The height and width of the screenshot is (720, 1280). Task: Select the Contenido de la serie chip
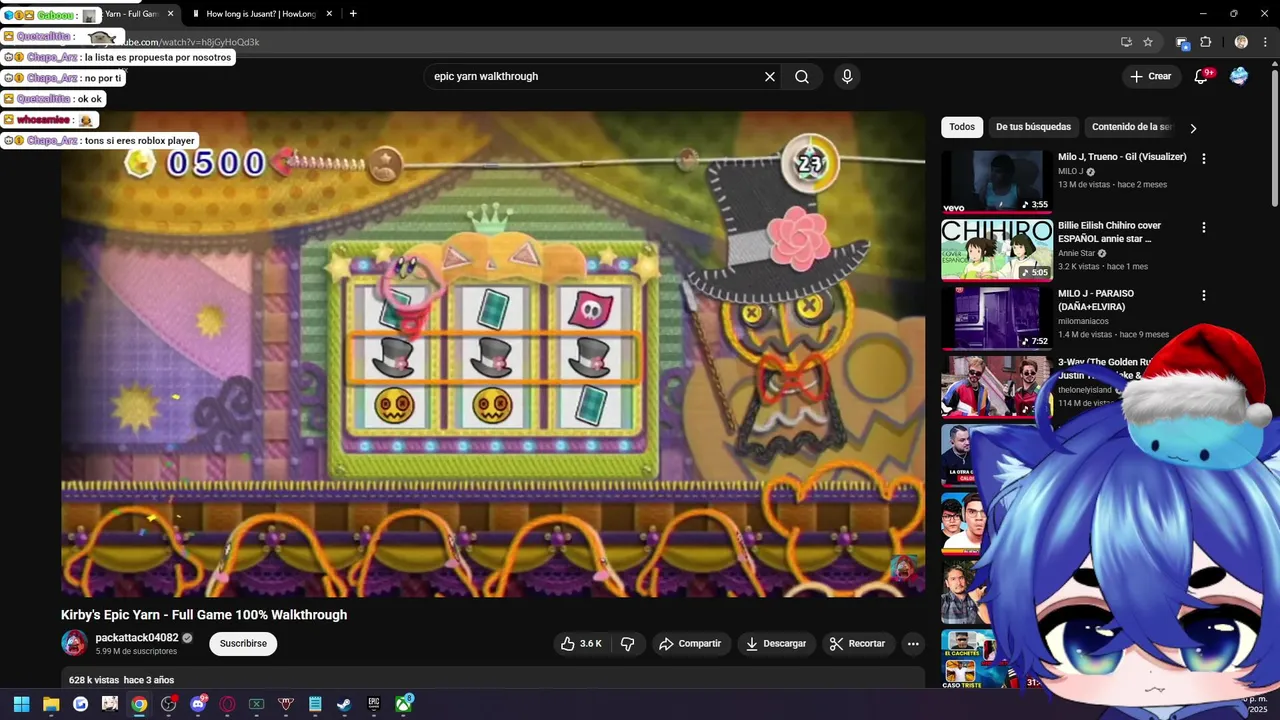tap(1131, 127)
